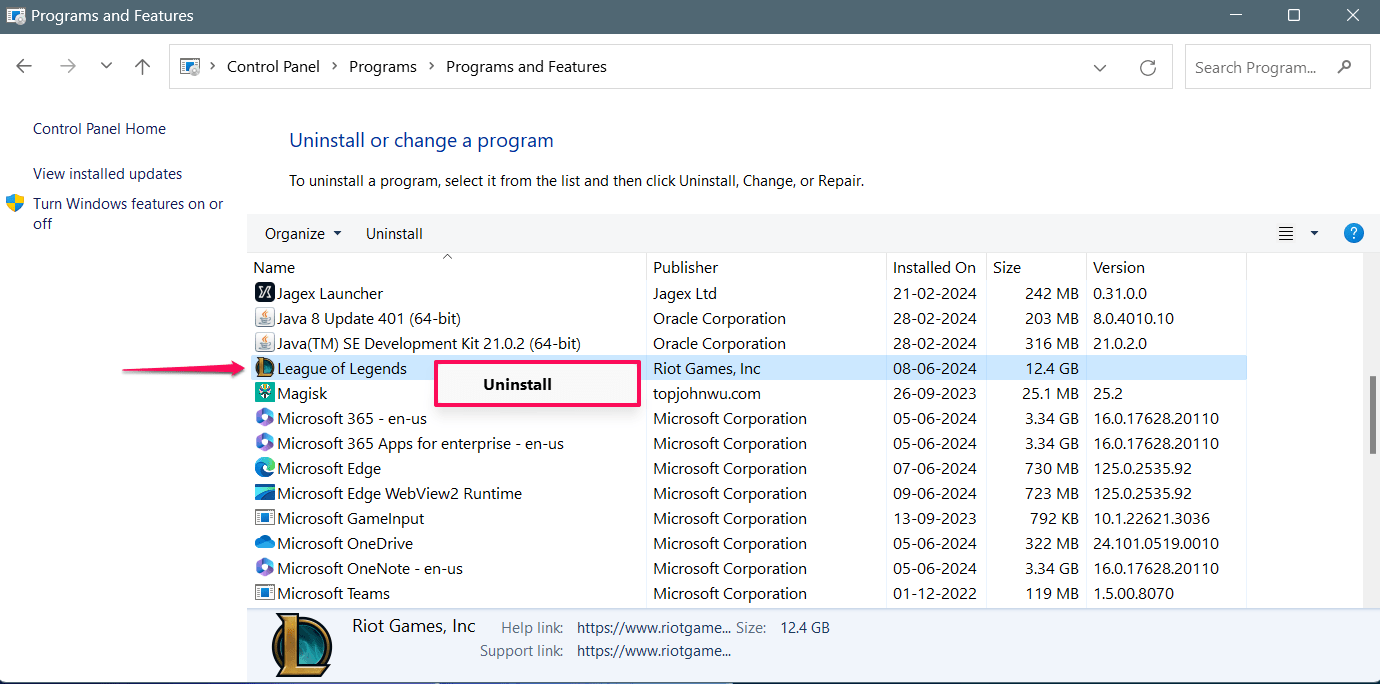Click the Microsoft OneDrive icon

(264, 543)
